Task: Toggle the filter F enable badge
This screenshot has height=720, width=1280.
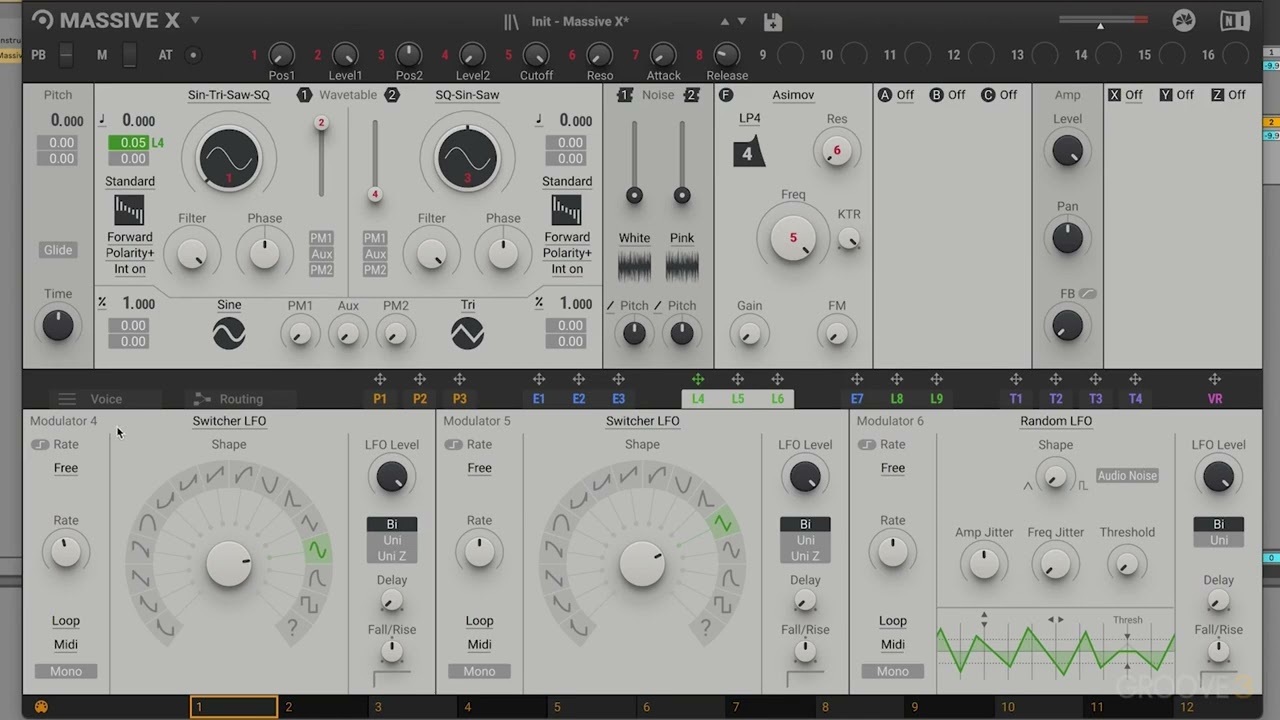Action: 726,95
